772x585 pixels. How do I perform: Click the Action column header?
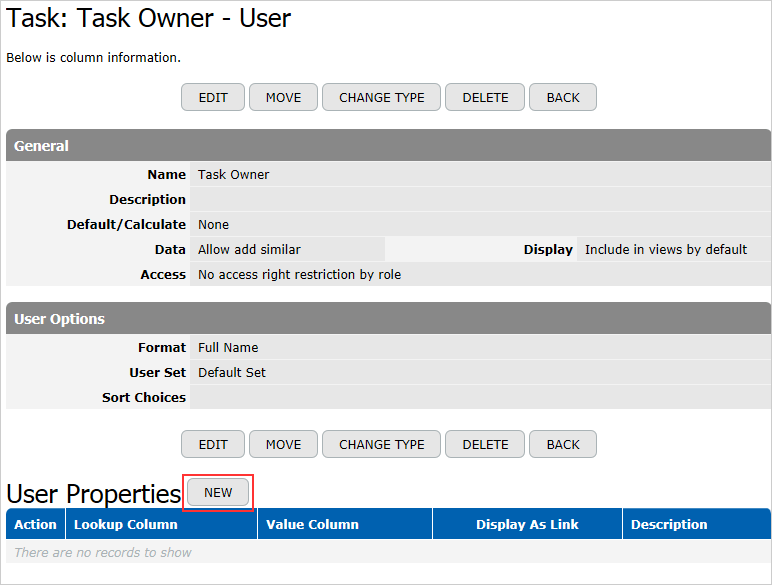[35, 524]
